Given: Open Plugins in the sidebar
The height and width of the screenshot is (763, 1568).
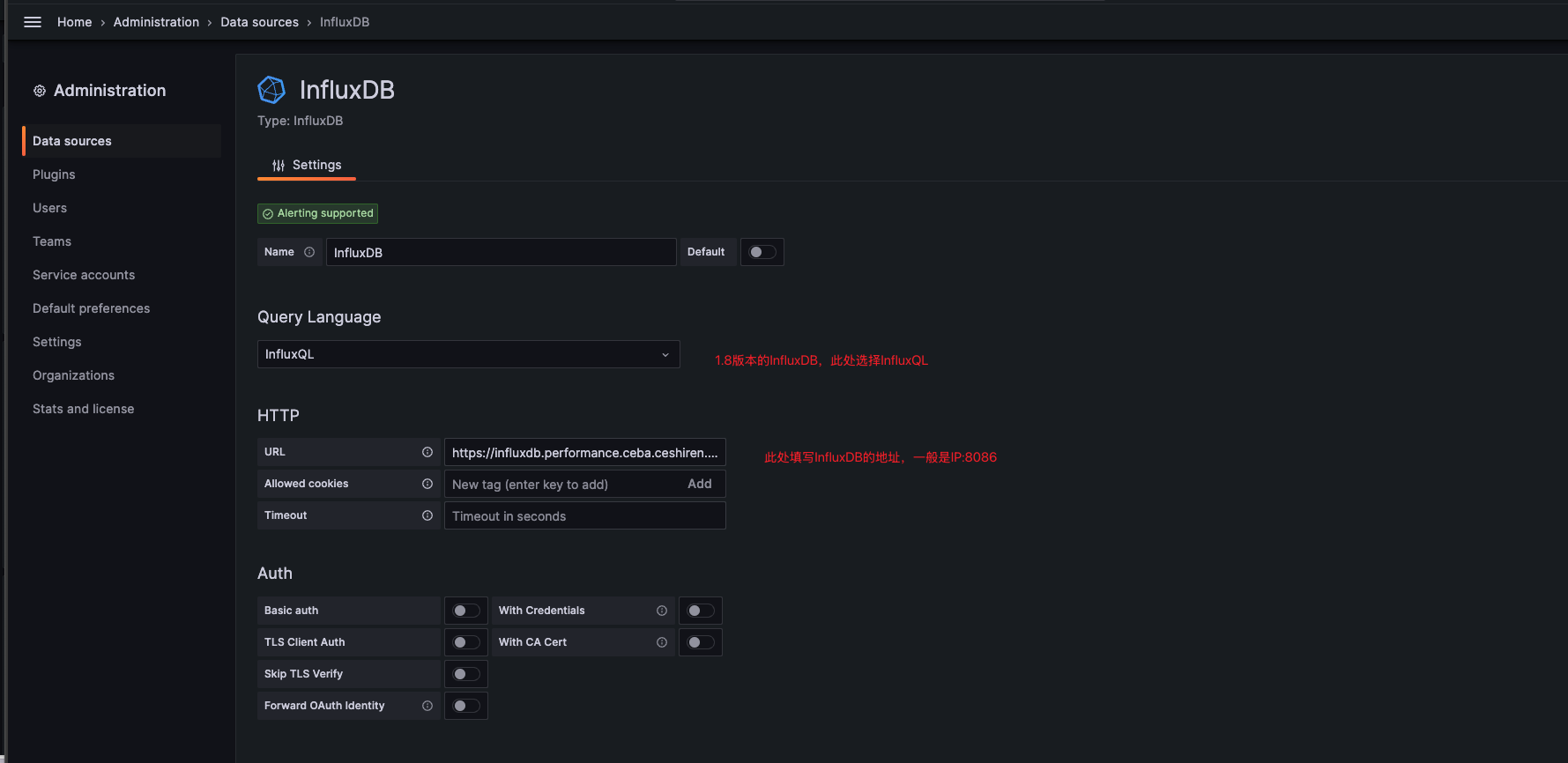Looking at the screenshot, I should 54,174.
